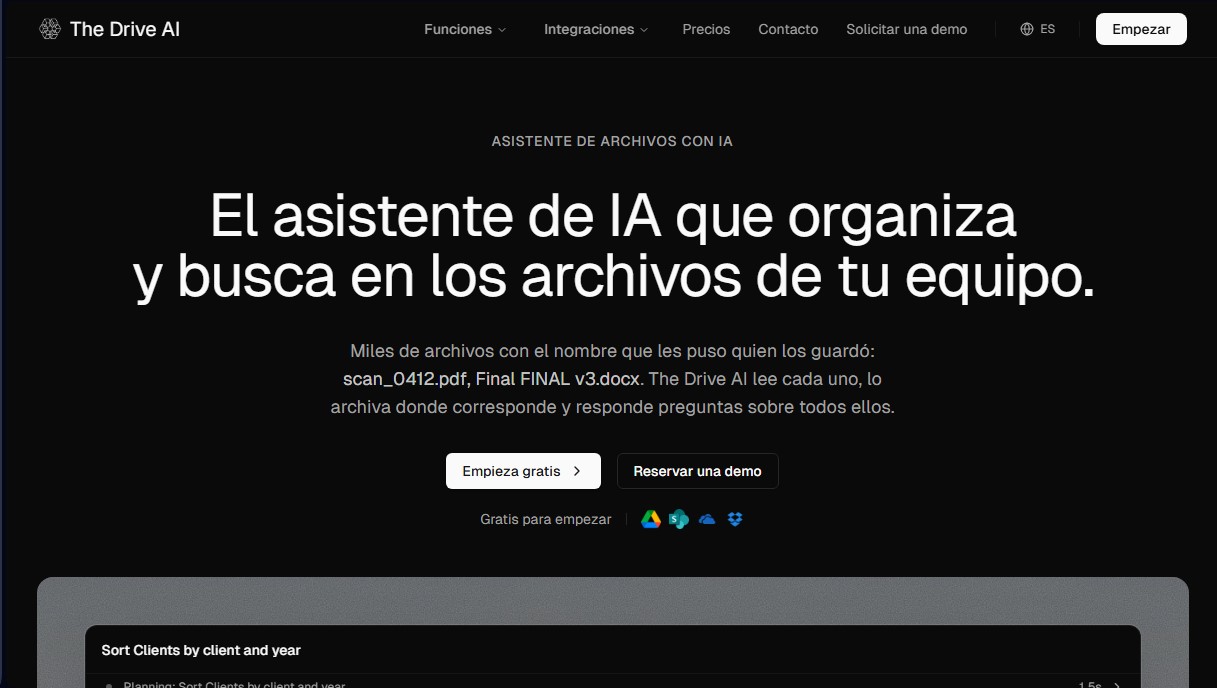Screen dimensions: 1217x688
Task: Click the ASISTENTE DE ARCHIVOS CON IA label
Action: click(612, 141)
